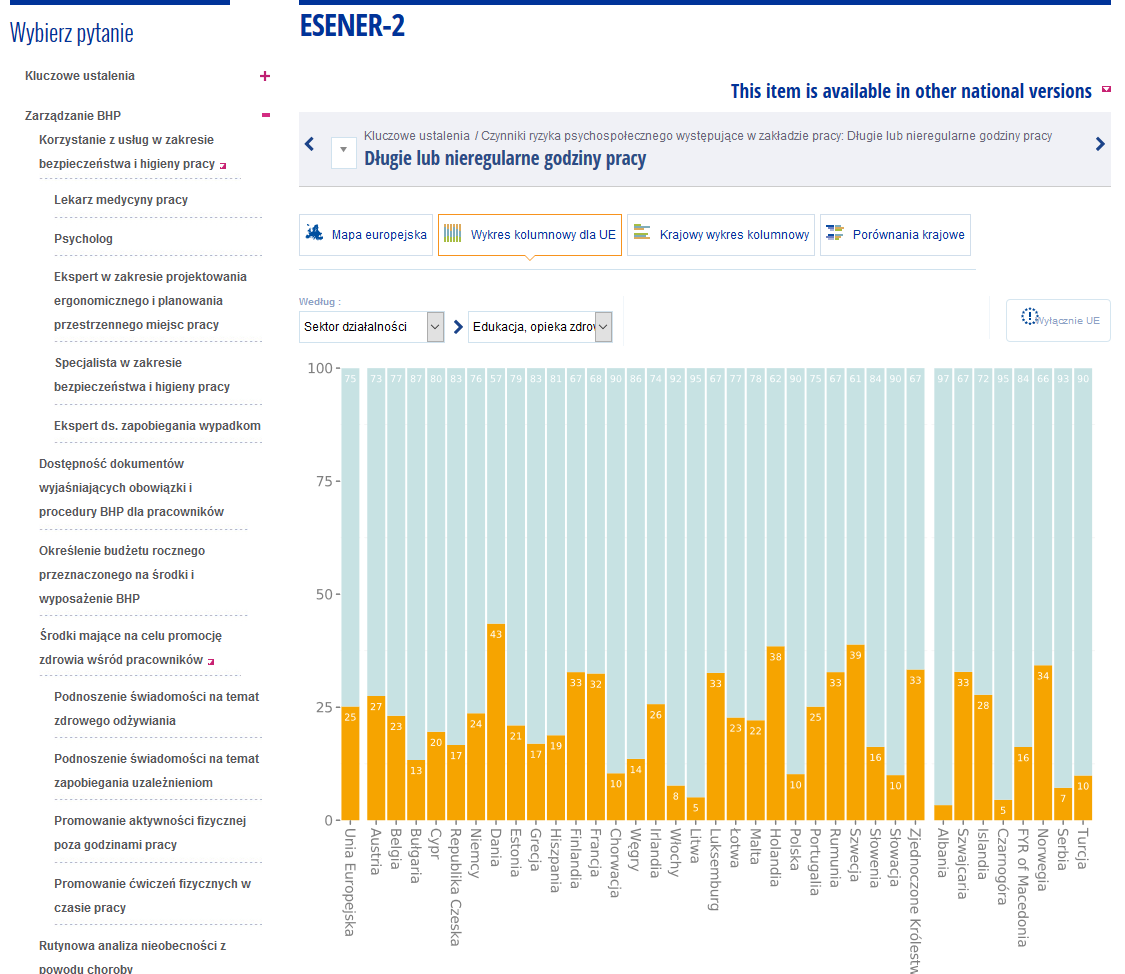Click the orange bar for Irlandia (26)
The height and width of the screenshot is (974, 1125).
656,762
